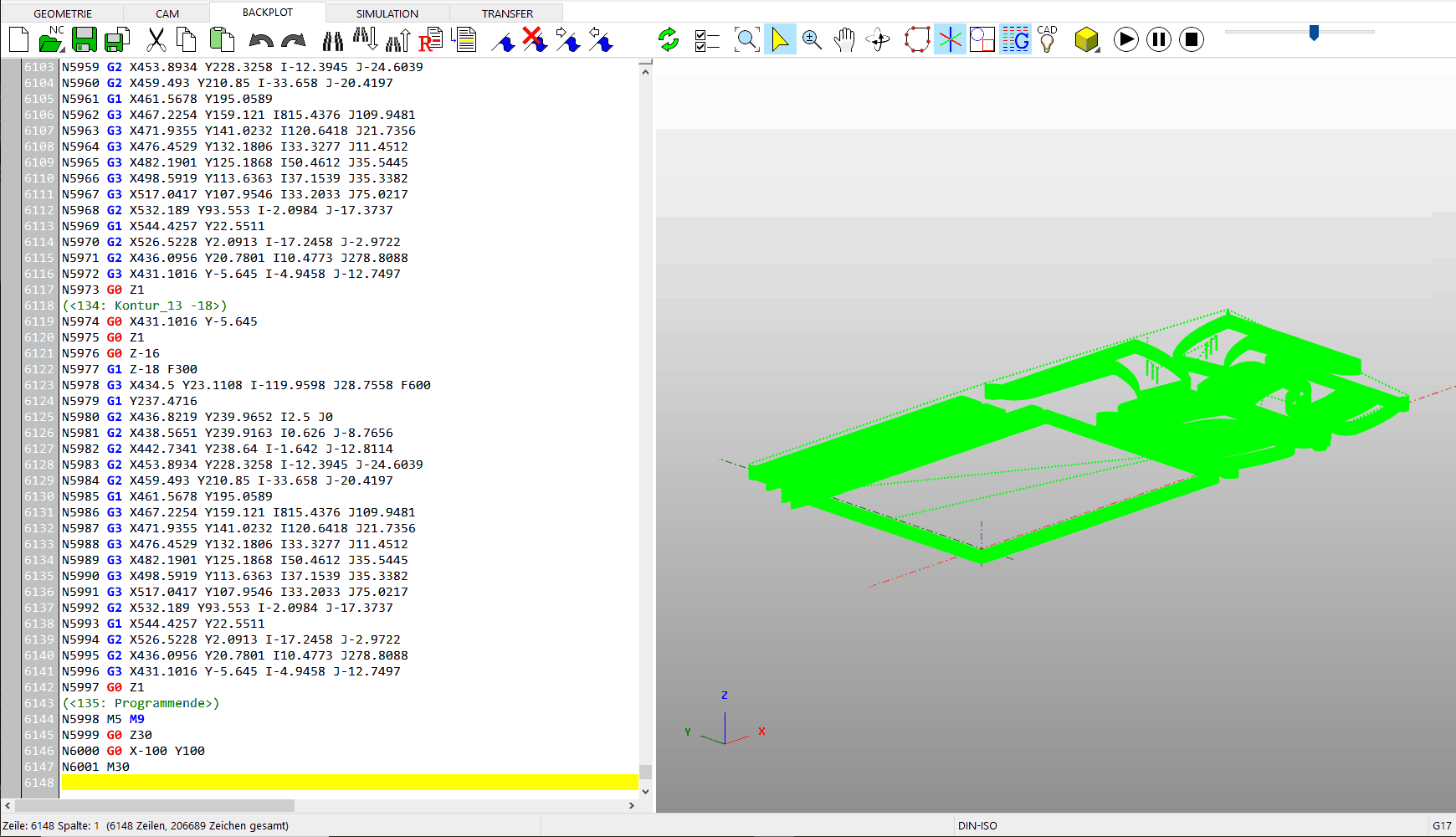Toggle the G-code lines display button
The image size is (1456, 837).
click(1015, 39)
